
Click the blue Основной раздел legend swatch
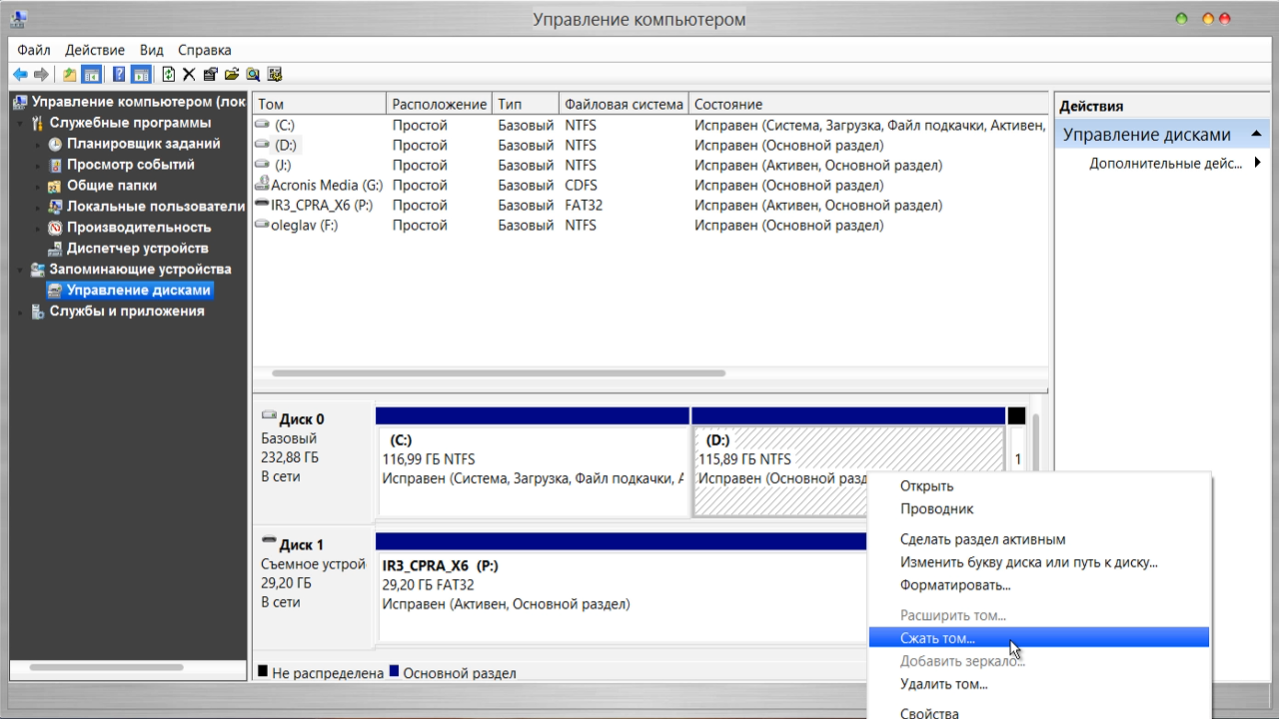coord(394,672)
